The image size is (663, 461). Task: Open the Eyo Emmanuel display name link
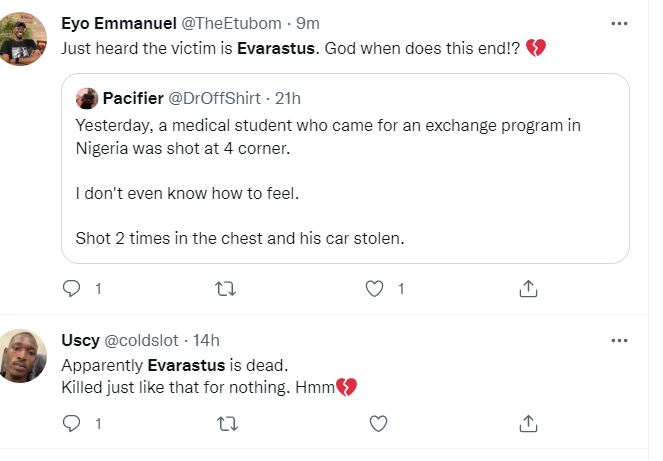point(116,23)
